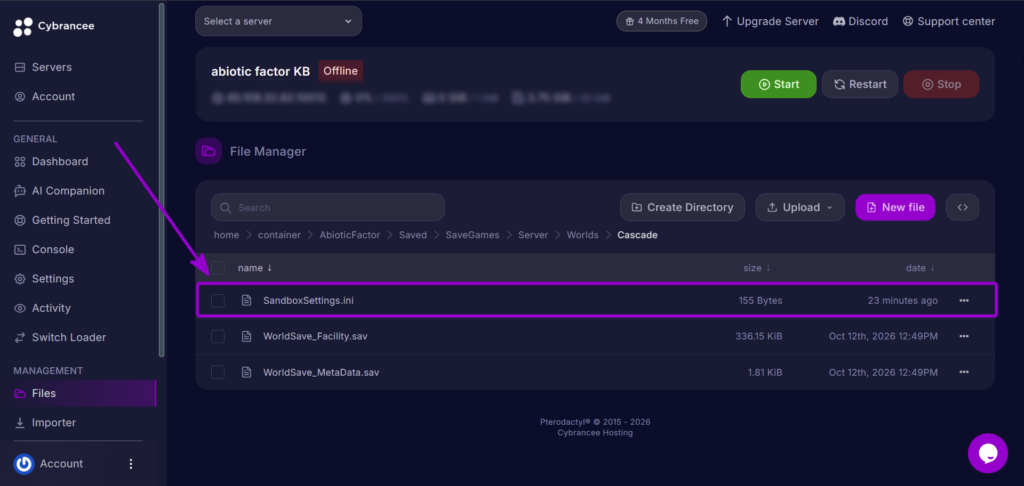Click the sidebar scrollbar
This screenshot has height=486, width=1024.
point(161,180)
